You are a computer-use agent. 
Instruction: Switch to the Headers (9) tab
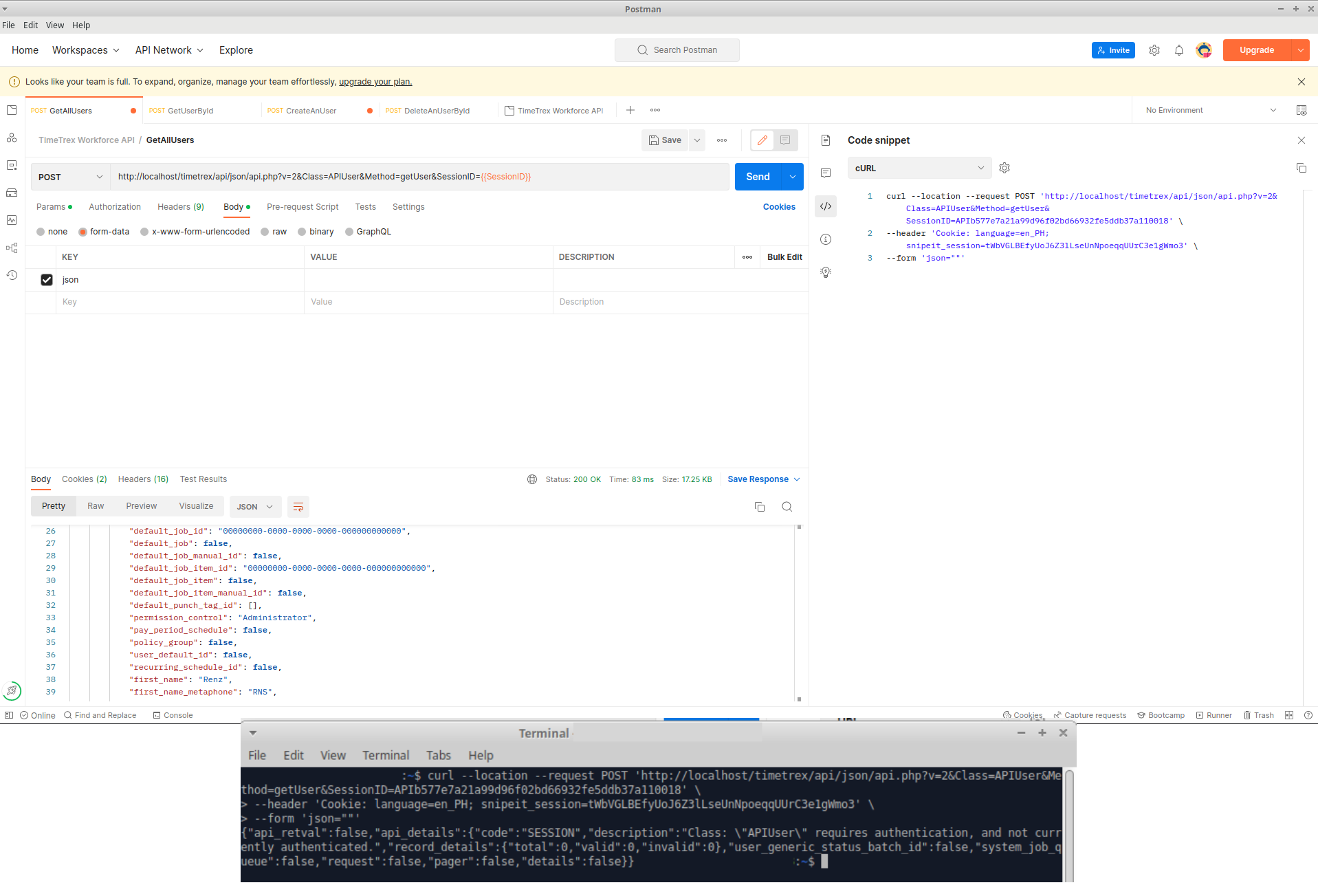(x=181, y=207)
